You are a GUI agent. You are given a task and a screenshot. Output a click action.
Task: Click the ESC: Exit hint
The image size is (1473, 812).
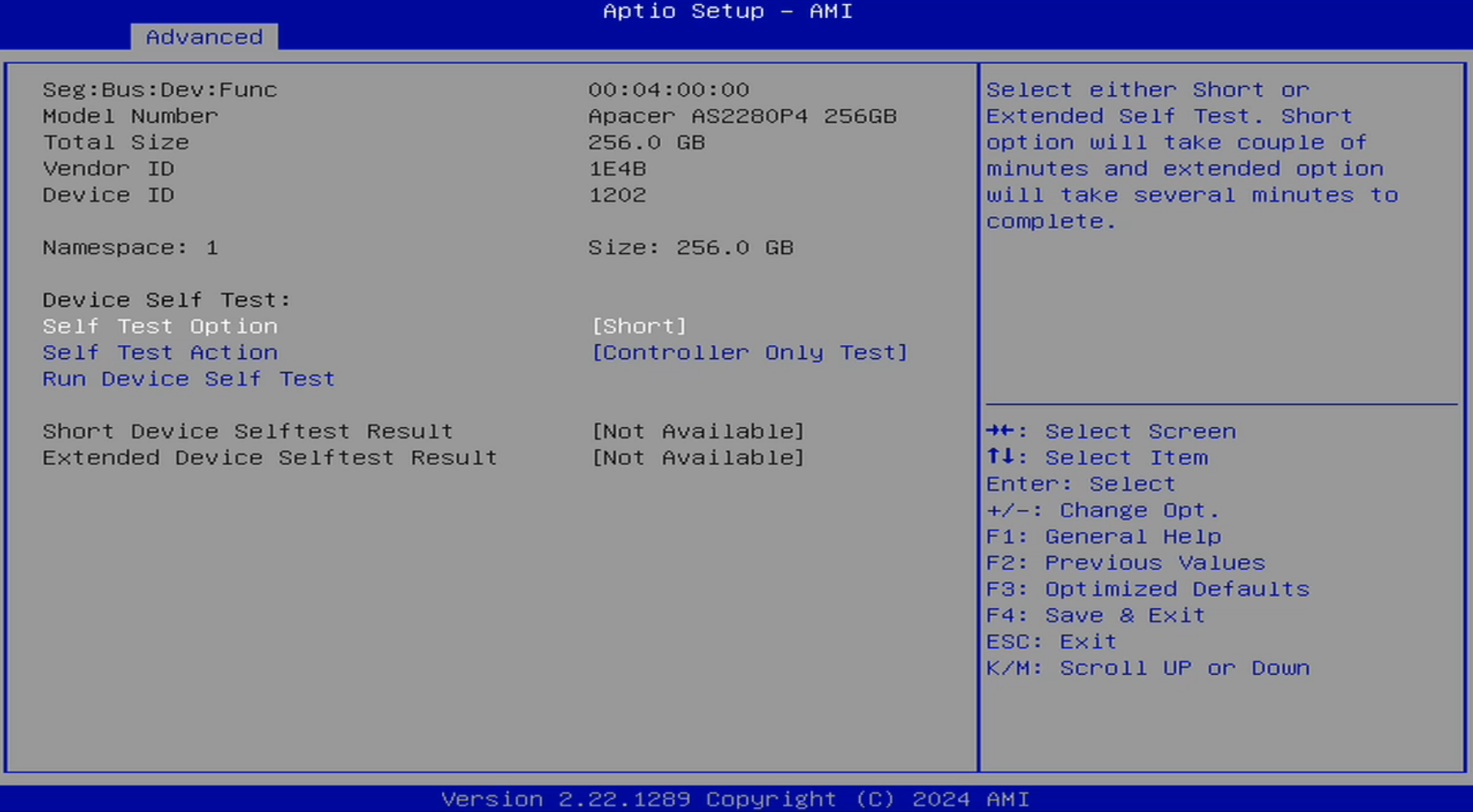1051,642
